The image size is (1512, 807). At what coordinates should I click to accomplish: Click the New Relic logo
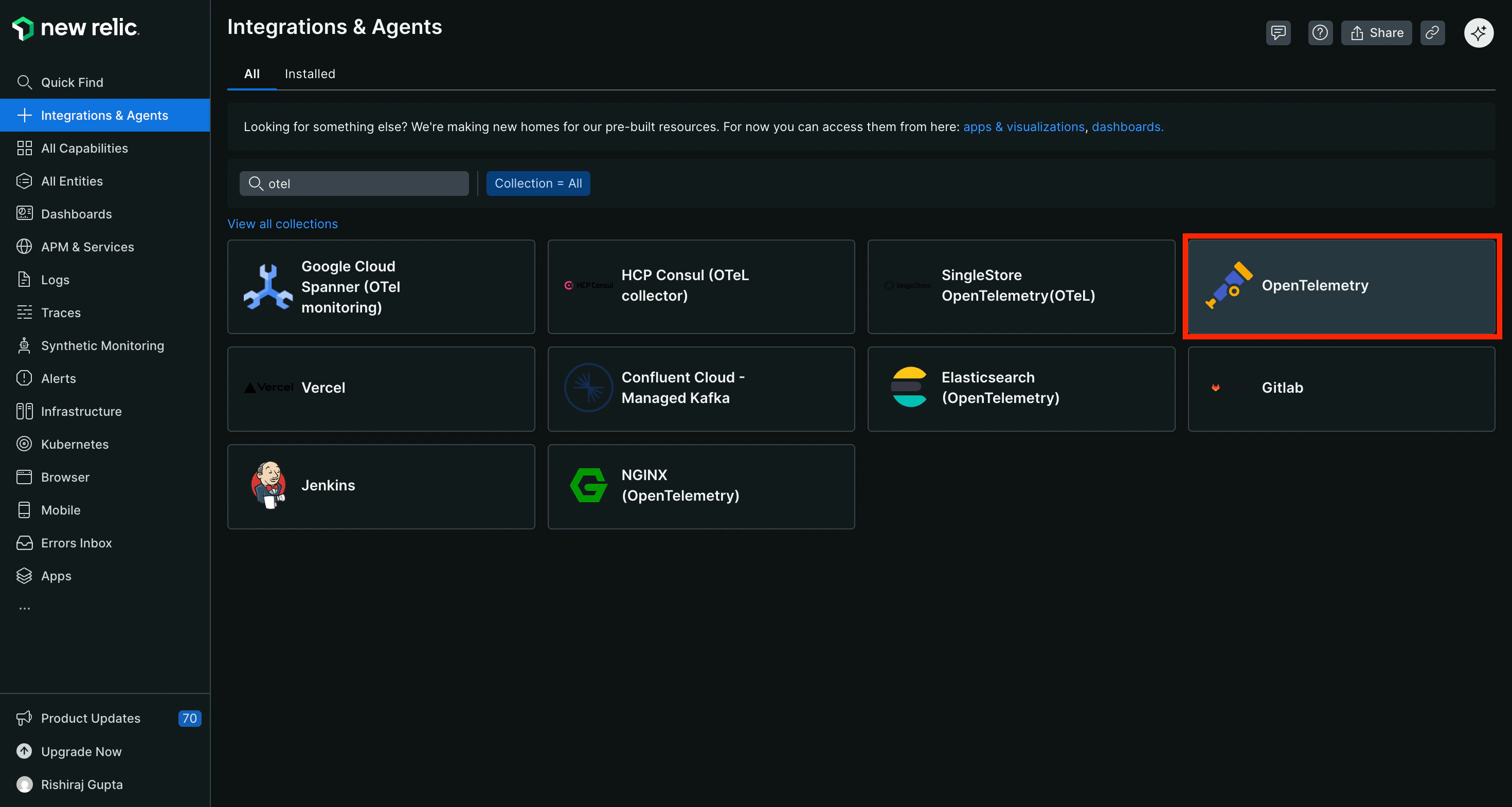point(76,28)
